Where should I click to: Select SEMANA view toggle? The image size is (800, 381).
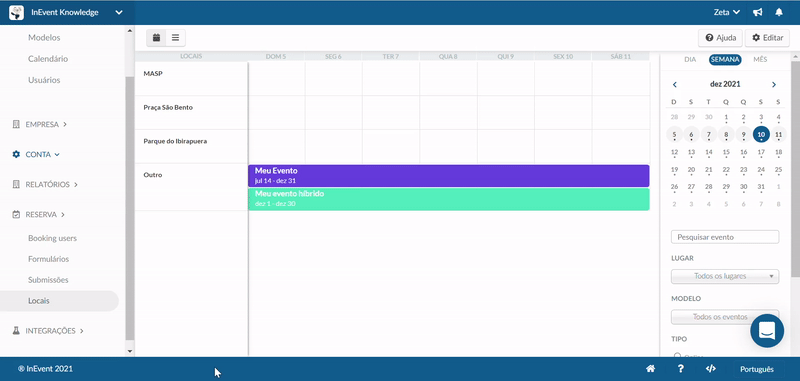coord(725,60)
